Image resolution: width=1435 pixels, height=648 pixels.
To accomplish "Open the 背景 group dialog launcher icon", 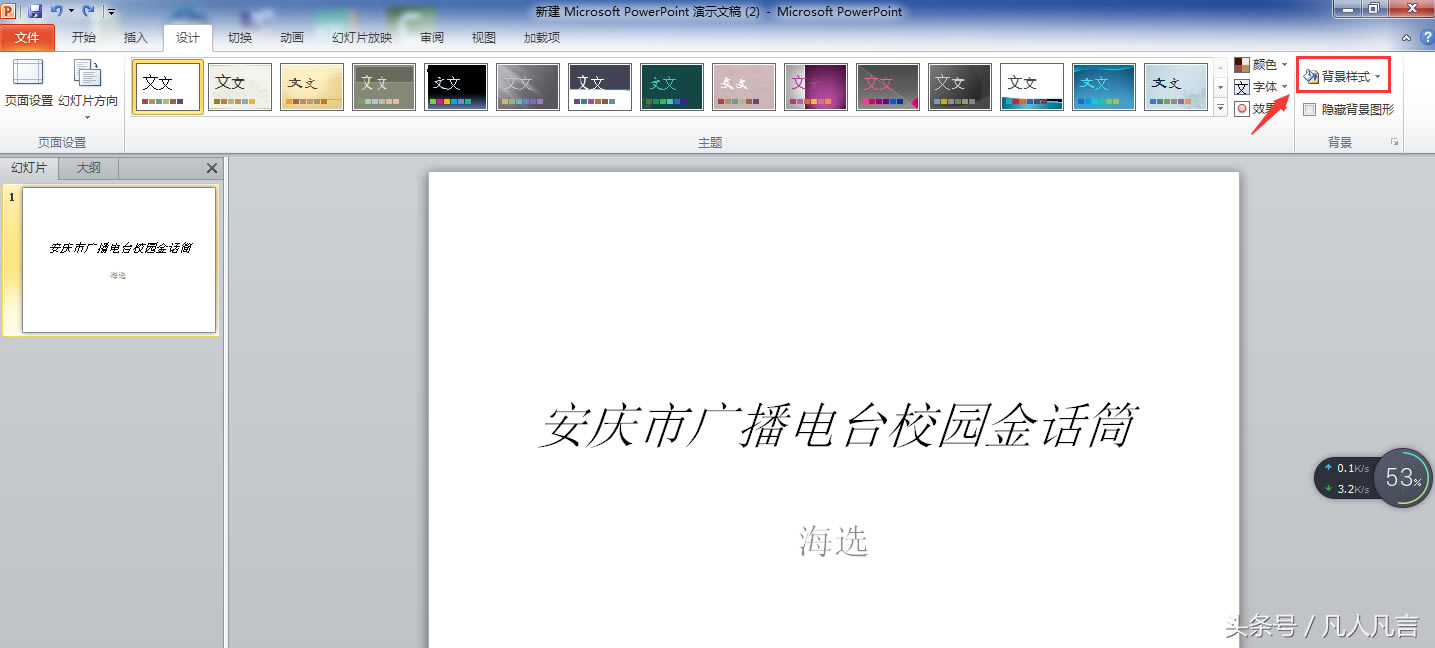I will [x=1394, y=143].
